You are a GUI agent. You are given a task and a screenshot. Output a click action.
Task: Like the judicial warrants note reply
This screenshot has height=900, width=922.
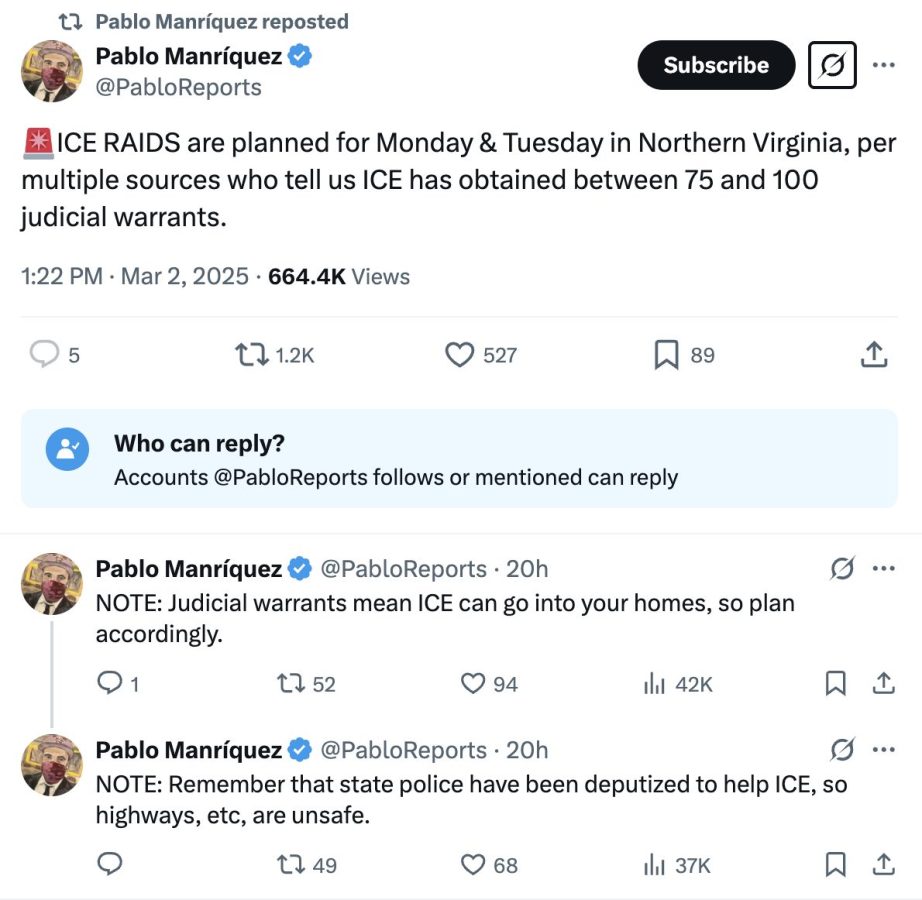473,684
